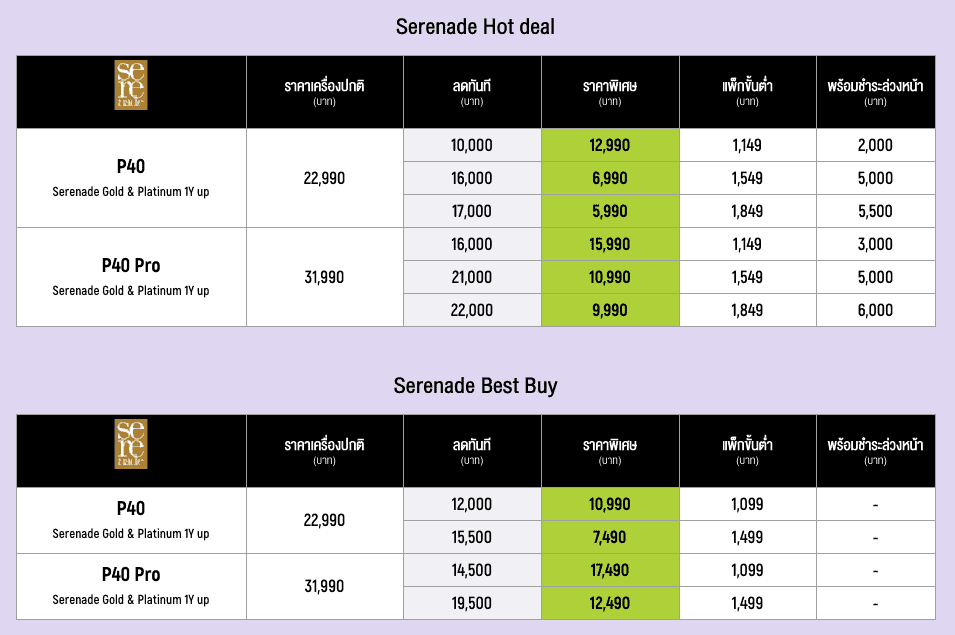Select P40 model name in Best Buy table
The width and height of the screenshot is (955, 635).
[x=131, y=508]
